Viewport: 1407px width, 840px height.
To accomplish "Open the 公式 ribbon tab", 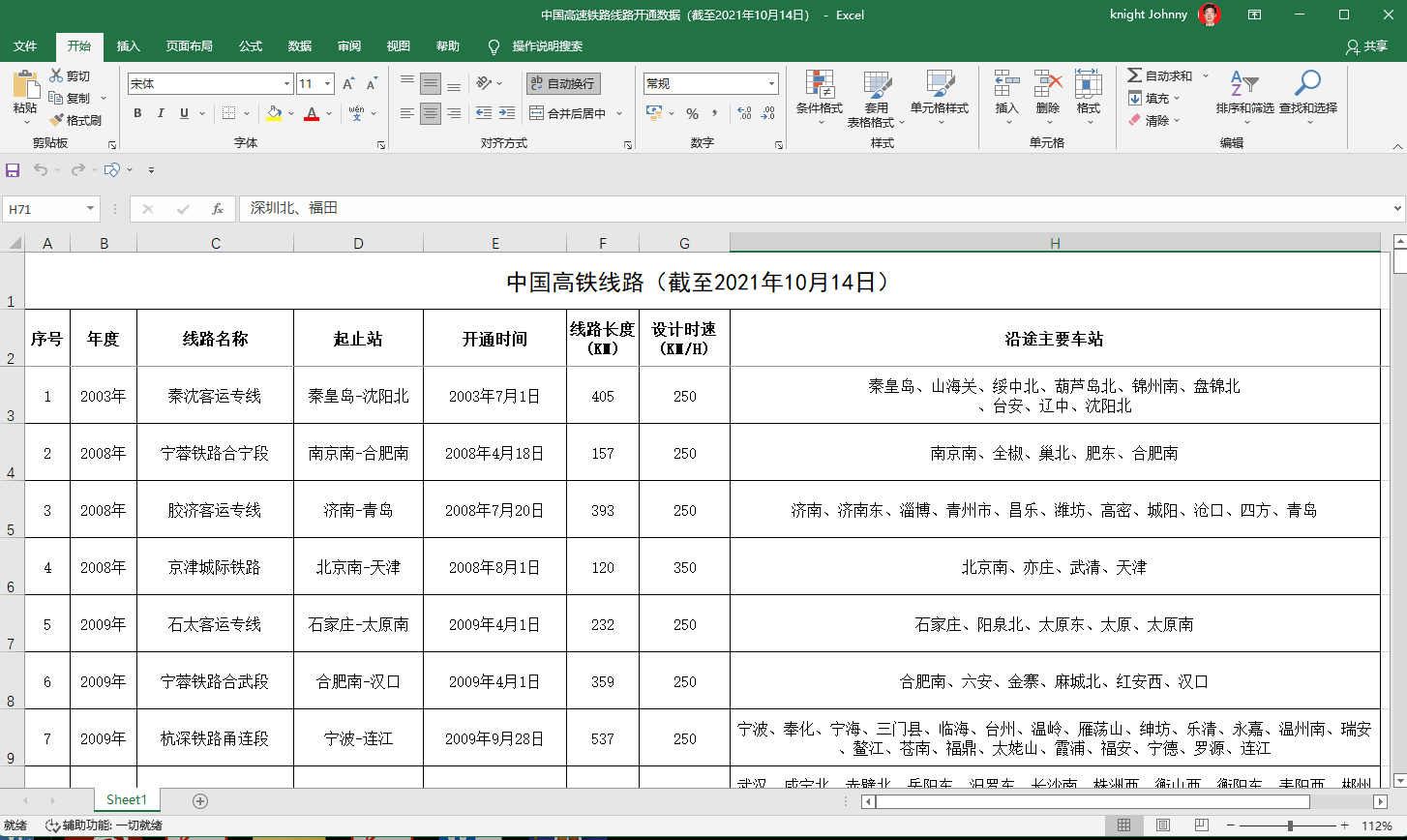I will [x=251, y=46].
